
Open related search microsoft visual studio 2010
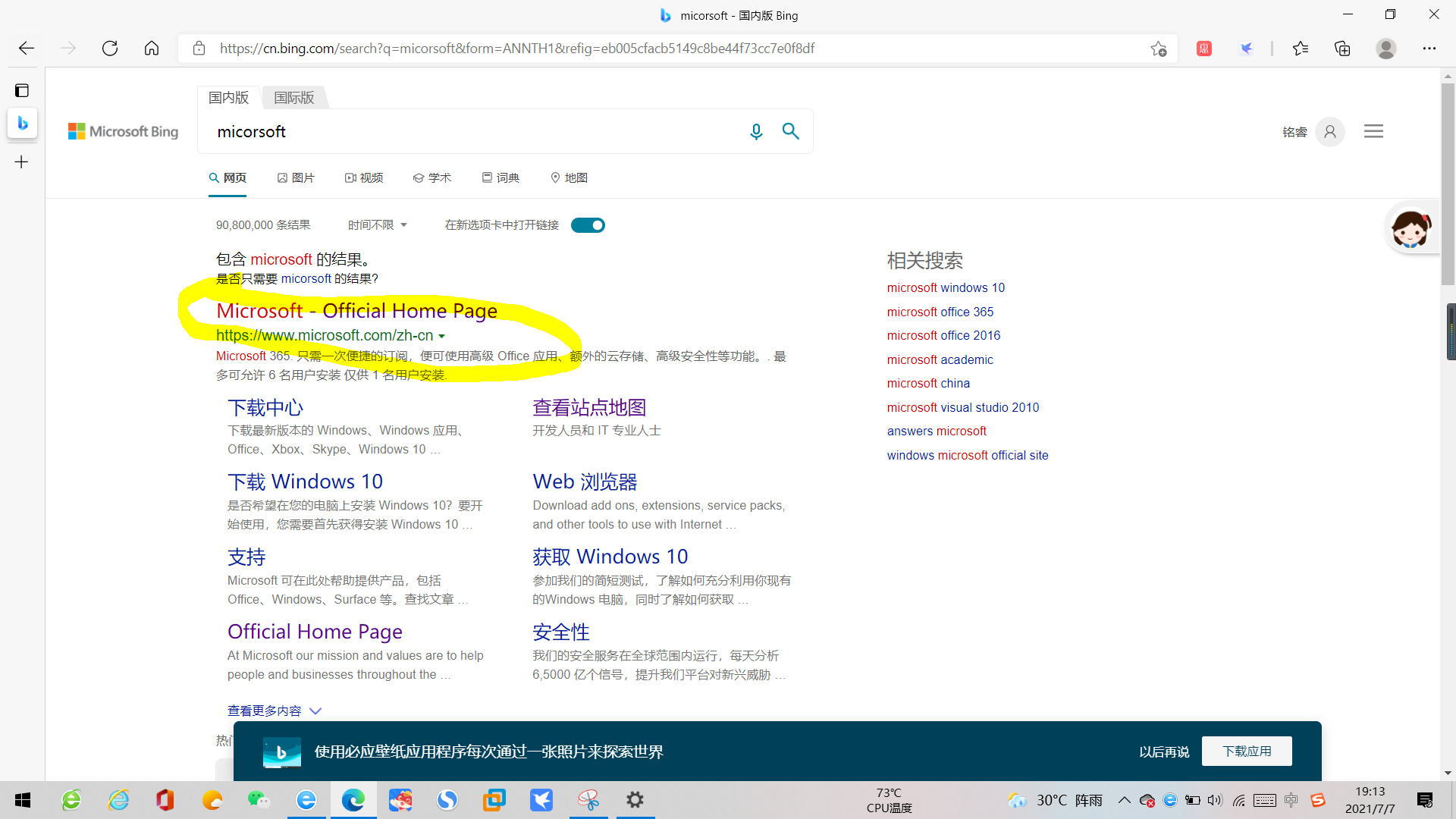963,407
